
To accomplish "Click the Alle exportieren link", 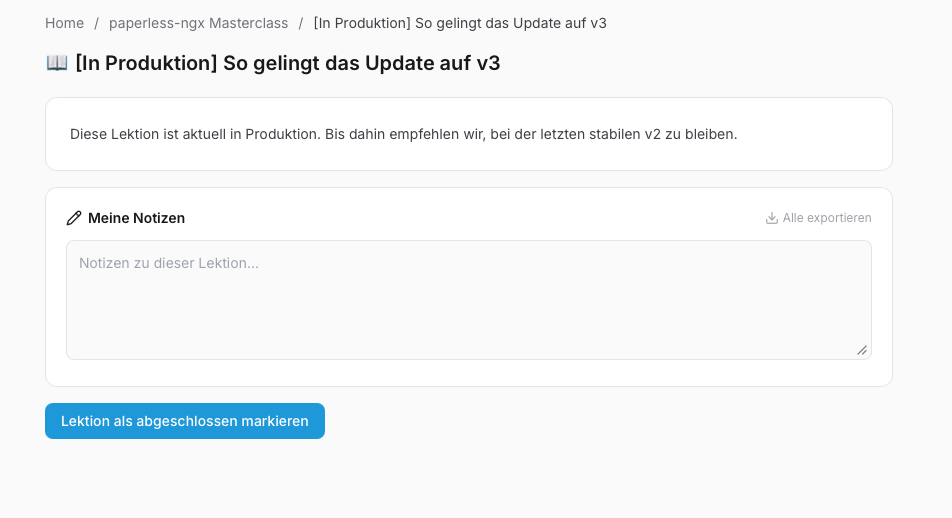I will pos(818,218).
